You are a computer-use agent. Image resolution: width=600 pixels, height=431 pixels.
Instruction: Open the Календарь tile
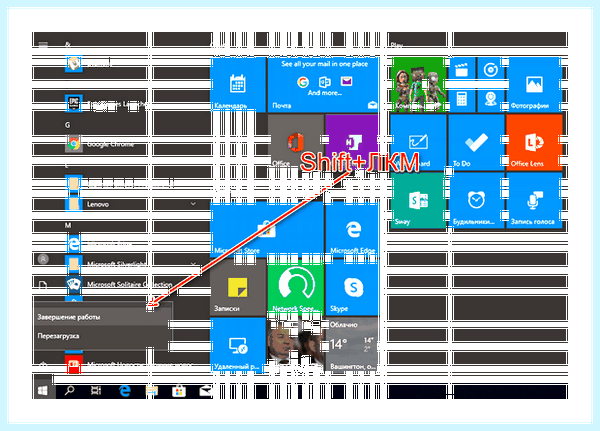tap(238, 84)
